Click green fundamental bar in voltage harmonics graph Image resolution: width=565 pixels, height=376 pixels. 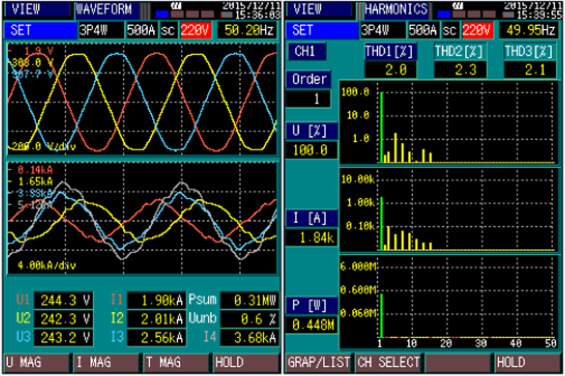382,127
